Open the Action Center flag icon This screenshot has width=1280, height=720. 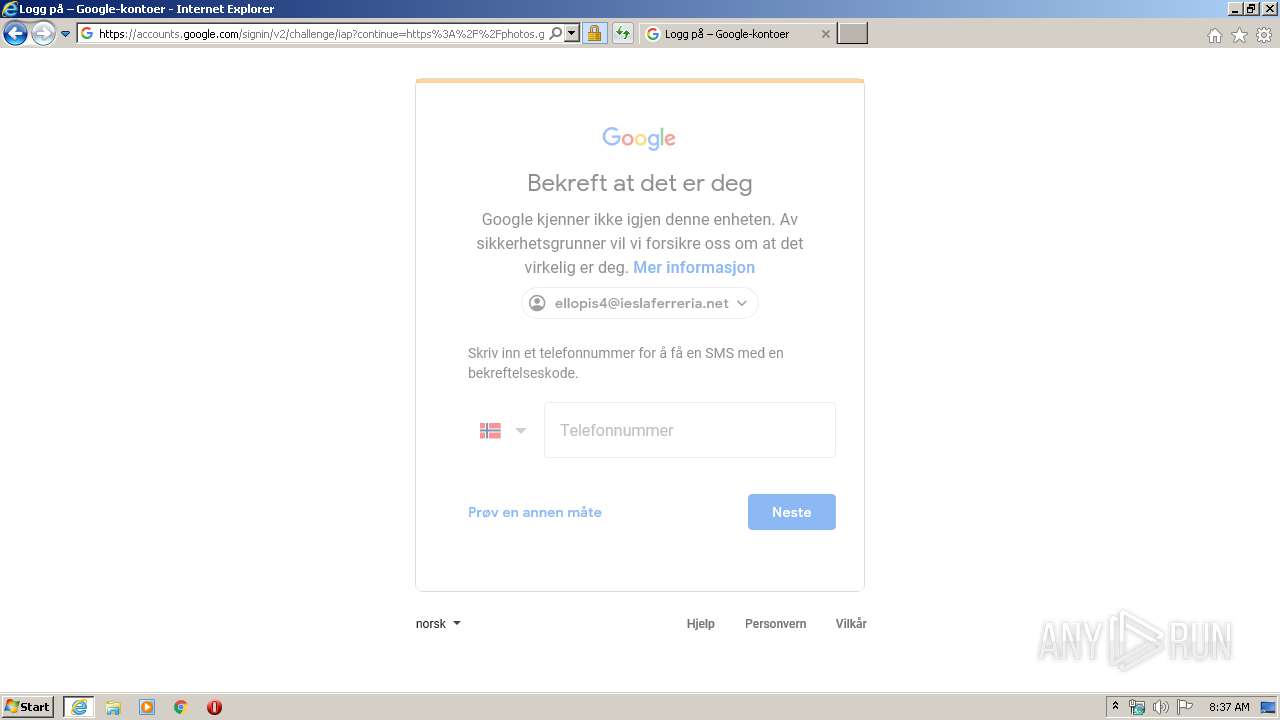pyautogui.click(x=1184, y=707)
